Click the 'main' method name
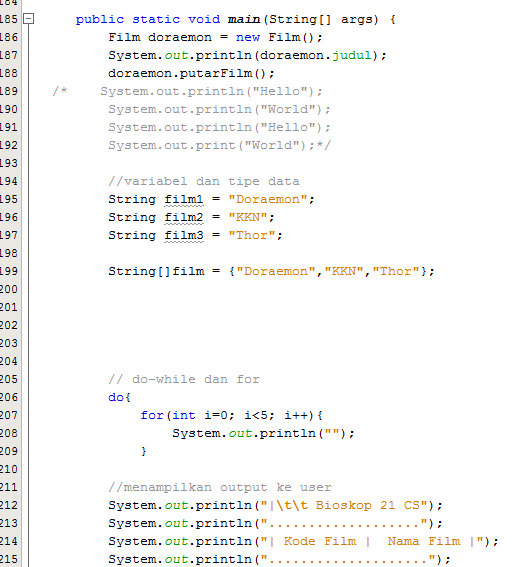This screenshot has width=526, height=567. pyautogui.click(x=244, y=19)
